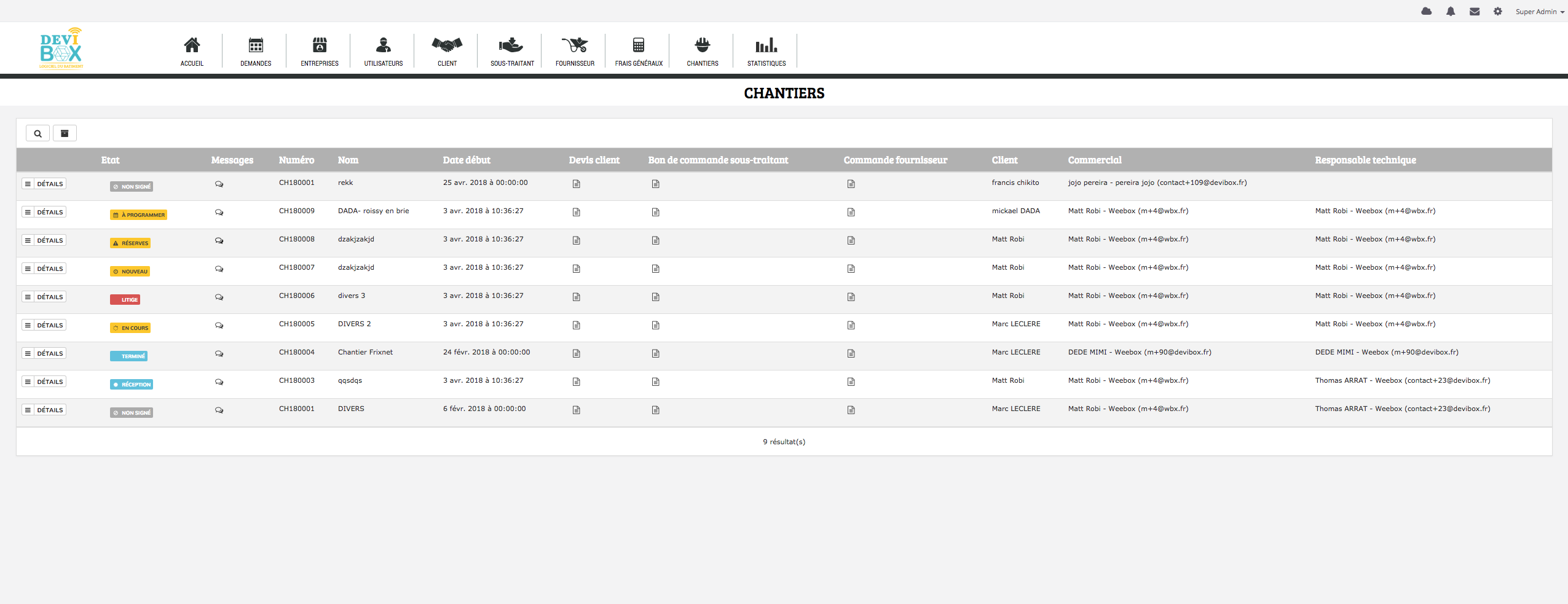1568x604 pixels.
Task: Sort by Client column header
Action: pyautogui.click(x=1004, y=160)
